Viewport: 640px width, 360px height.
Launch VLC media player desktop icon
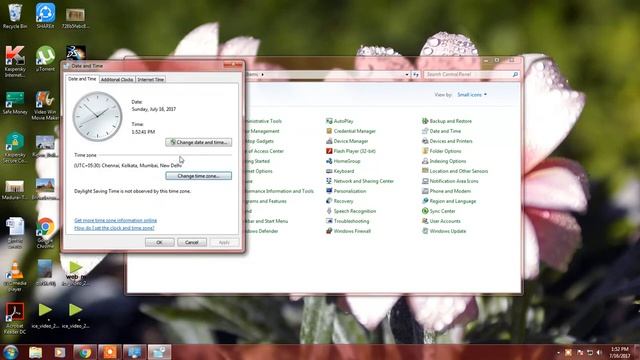pyautogui.click(x=15, y=276)
